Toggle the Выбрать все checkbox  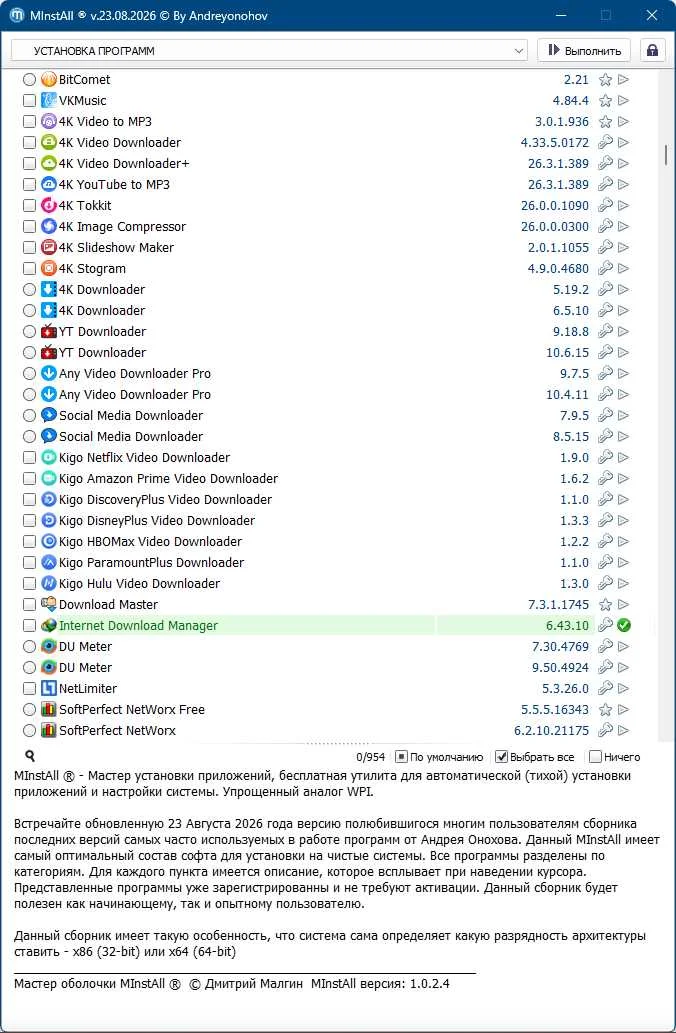501,757
